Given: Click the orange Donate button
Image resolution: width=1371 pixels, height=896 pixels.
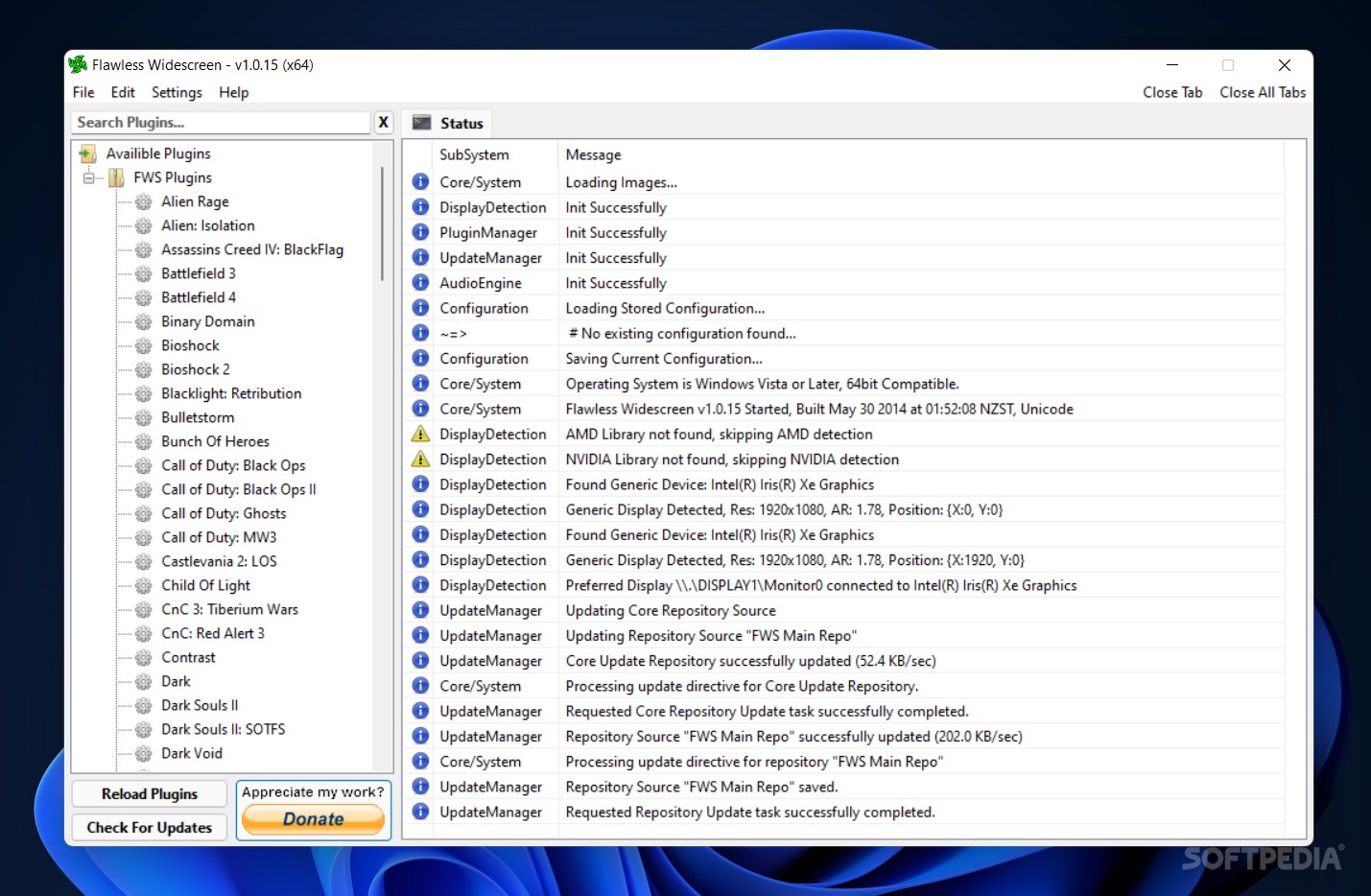Looking at the screenshot, I should (x=314, y=819).
